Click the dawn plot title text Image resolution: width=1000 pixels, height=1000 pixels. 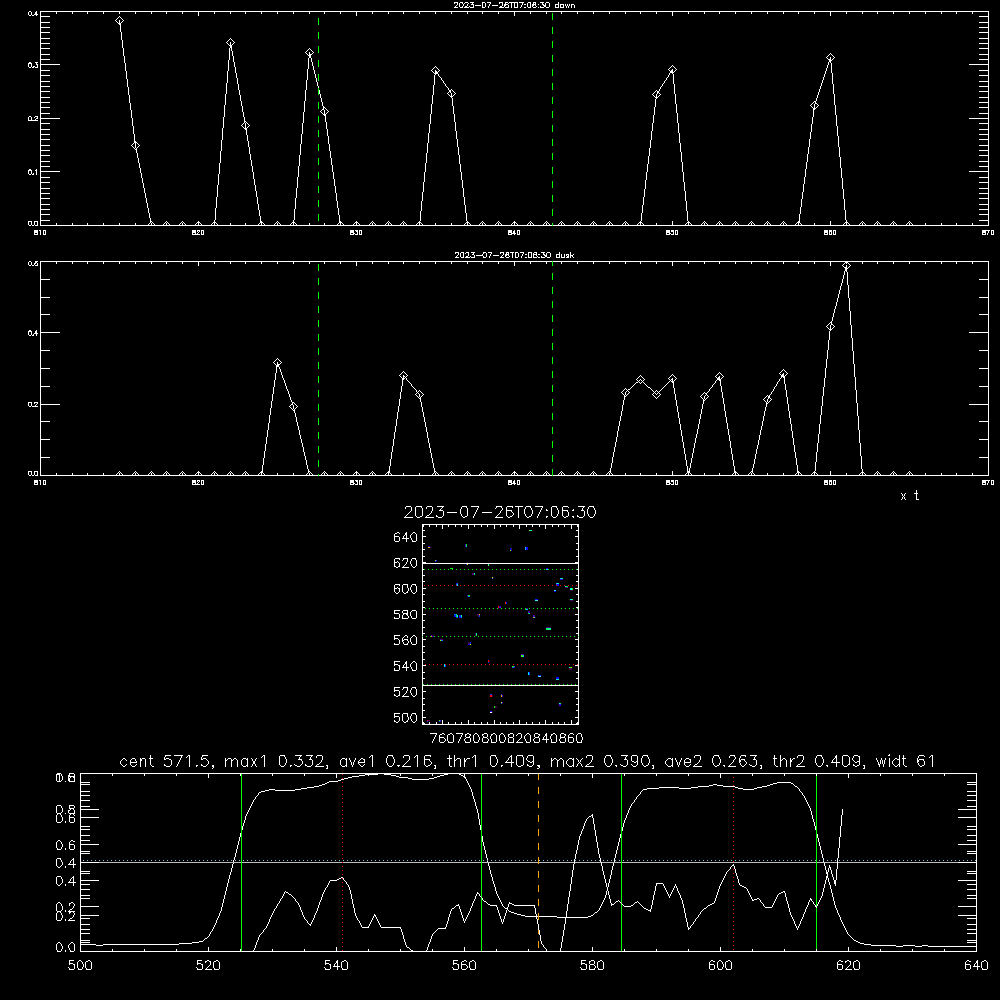click(x=514, y=5)
